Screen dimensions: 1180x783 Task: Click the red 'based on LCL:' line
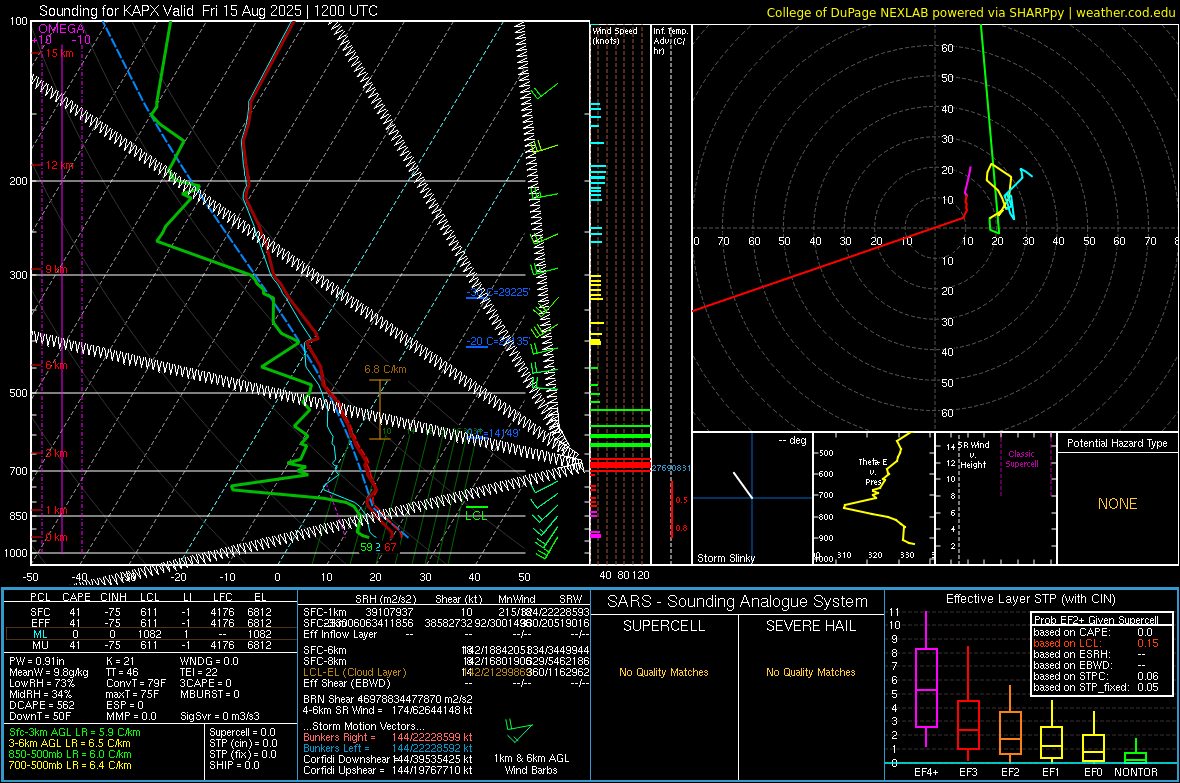[x=1067, y=643]
